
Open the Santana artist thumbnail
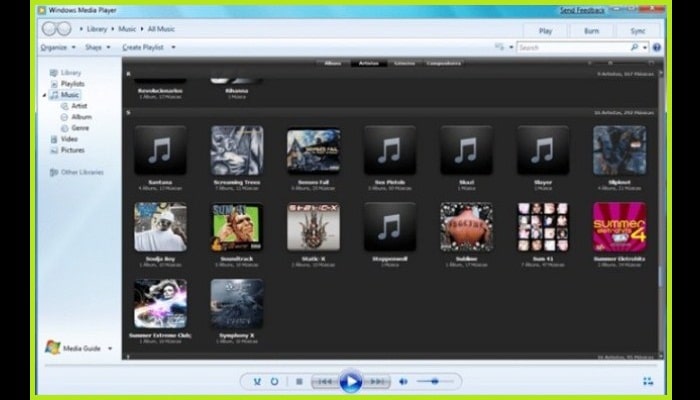(160, 150)
